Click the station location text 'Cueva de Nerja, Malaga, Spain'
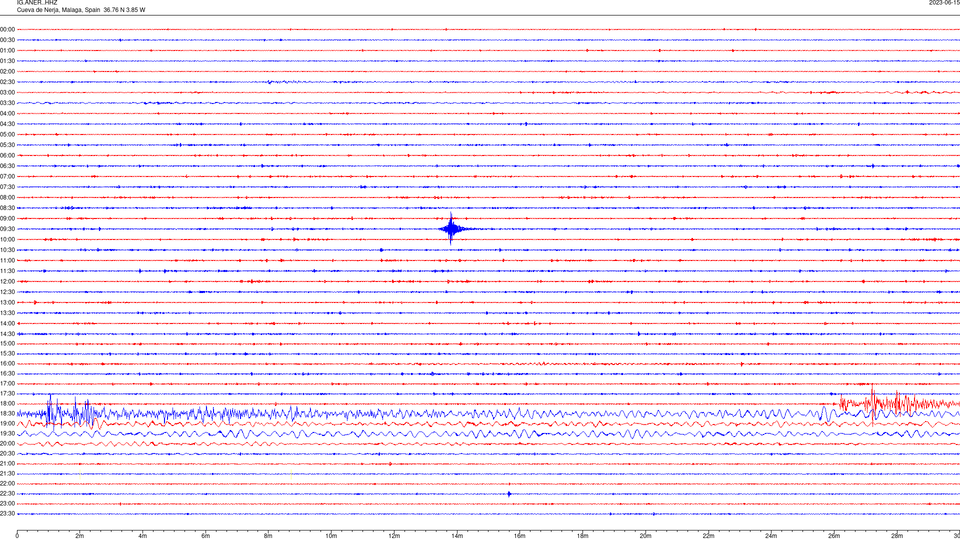 [x=59, y=10]
